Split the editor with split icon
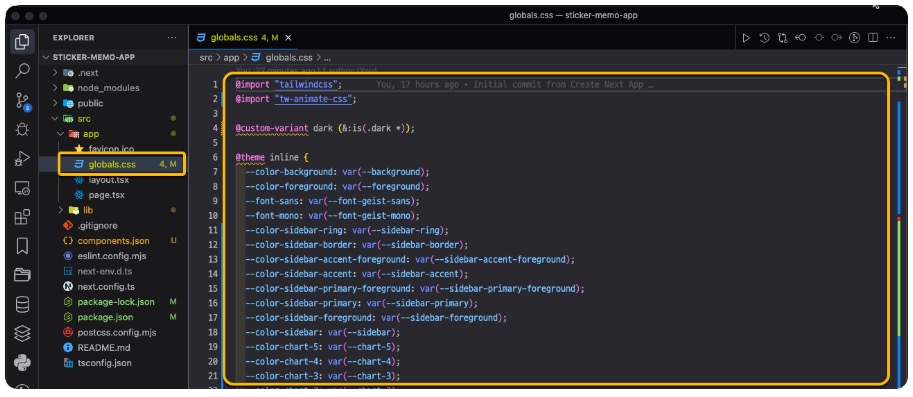The height and width of the screenshot is (397, 913). point(873,38)
